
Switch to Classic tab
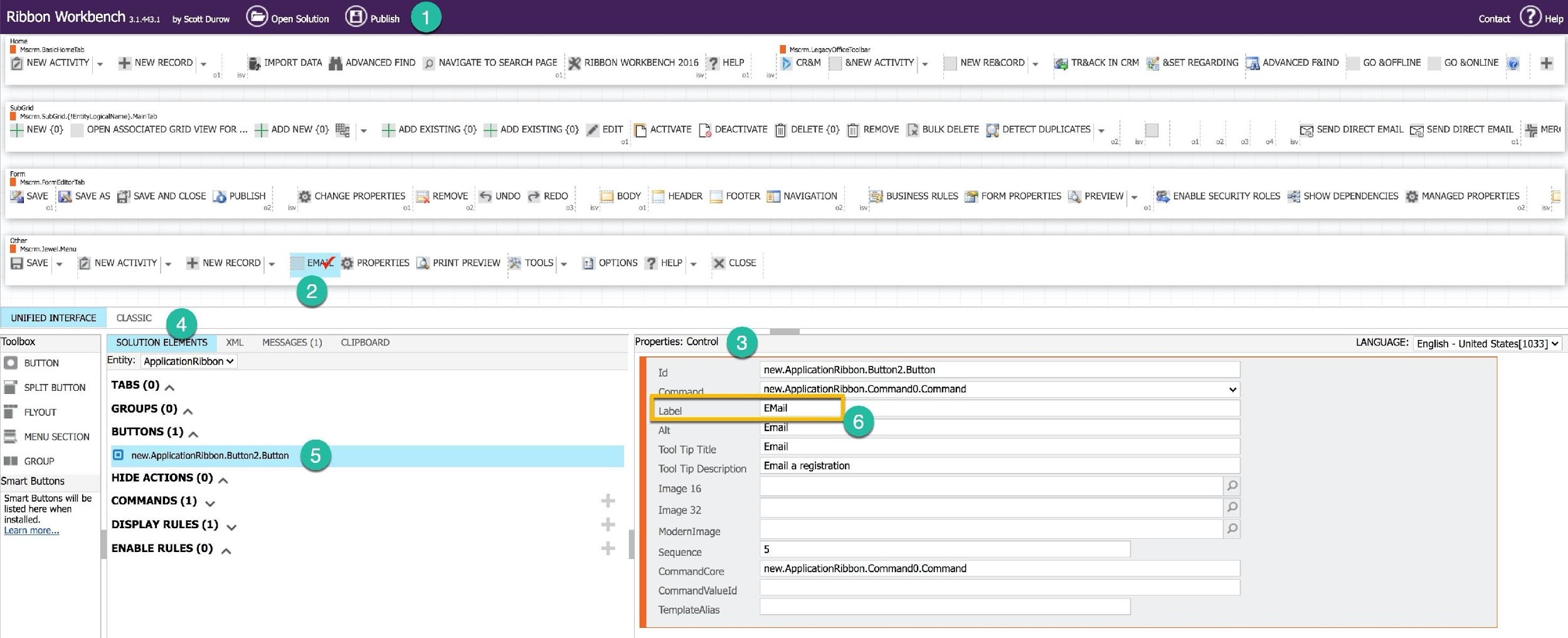coord(134,318)
